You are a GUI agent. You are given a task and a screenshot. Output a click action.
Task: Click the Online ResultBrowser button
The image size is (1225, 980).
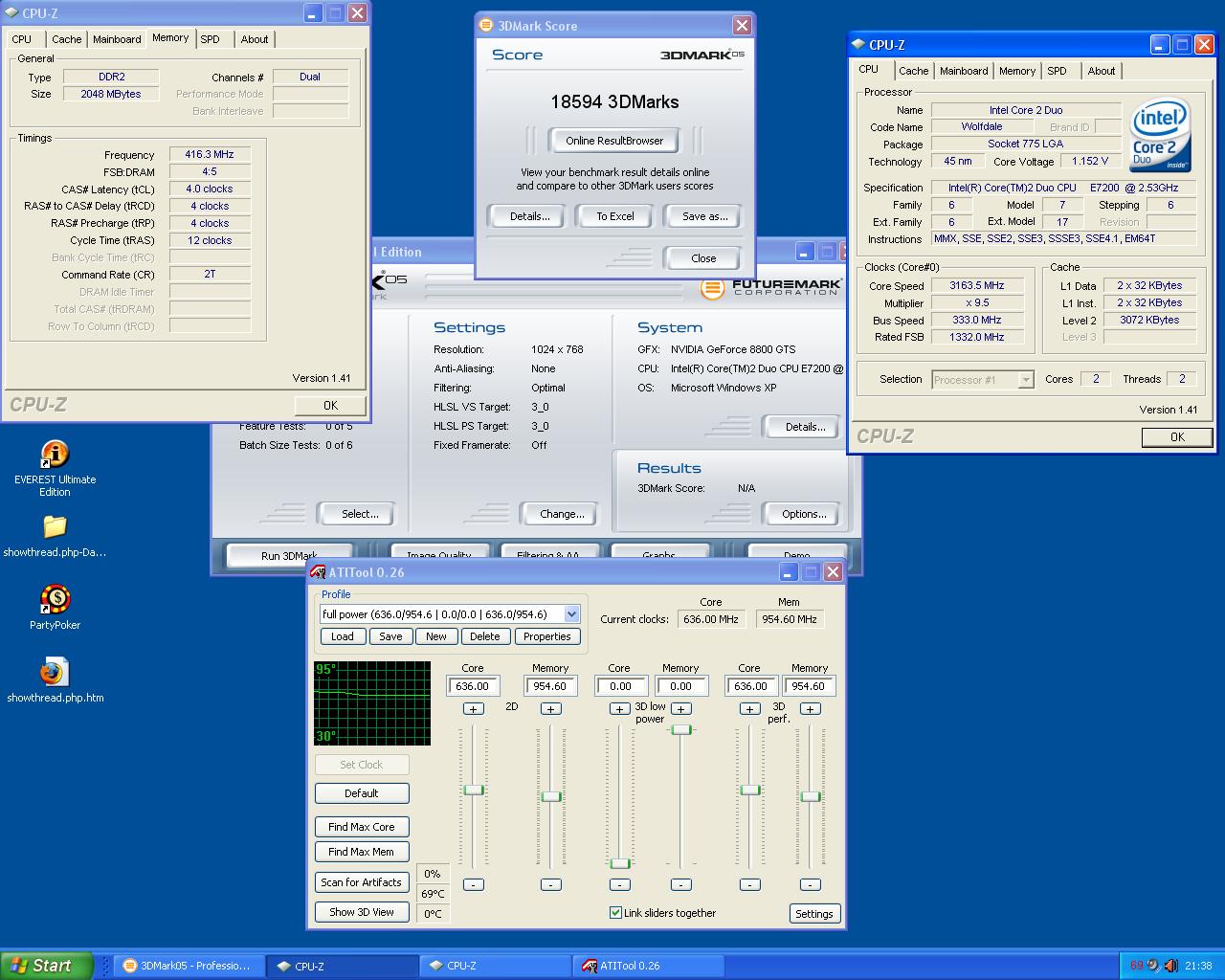pos(614,141)
